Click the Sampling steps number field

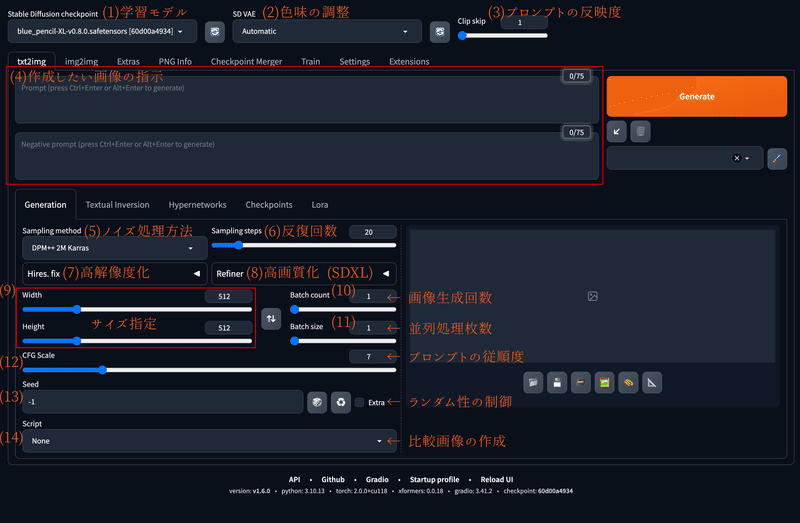click(x=373, y=232)
